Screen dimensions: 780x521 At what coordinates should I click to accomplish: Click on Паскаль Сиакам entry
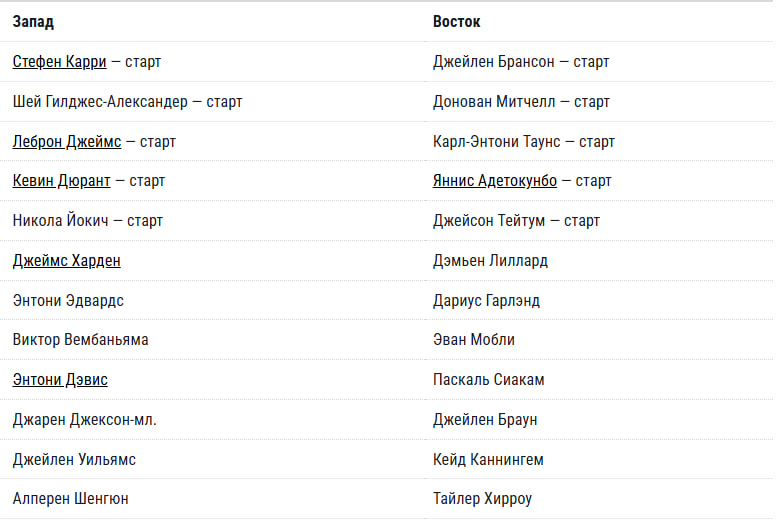pos(488,380)
